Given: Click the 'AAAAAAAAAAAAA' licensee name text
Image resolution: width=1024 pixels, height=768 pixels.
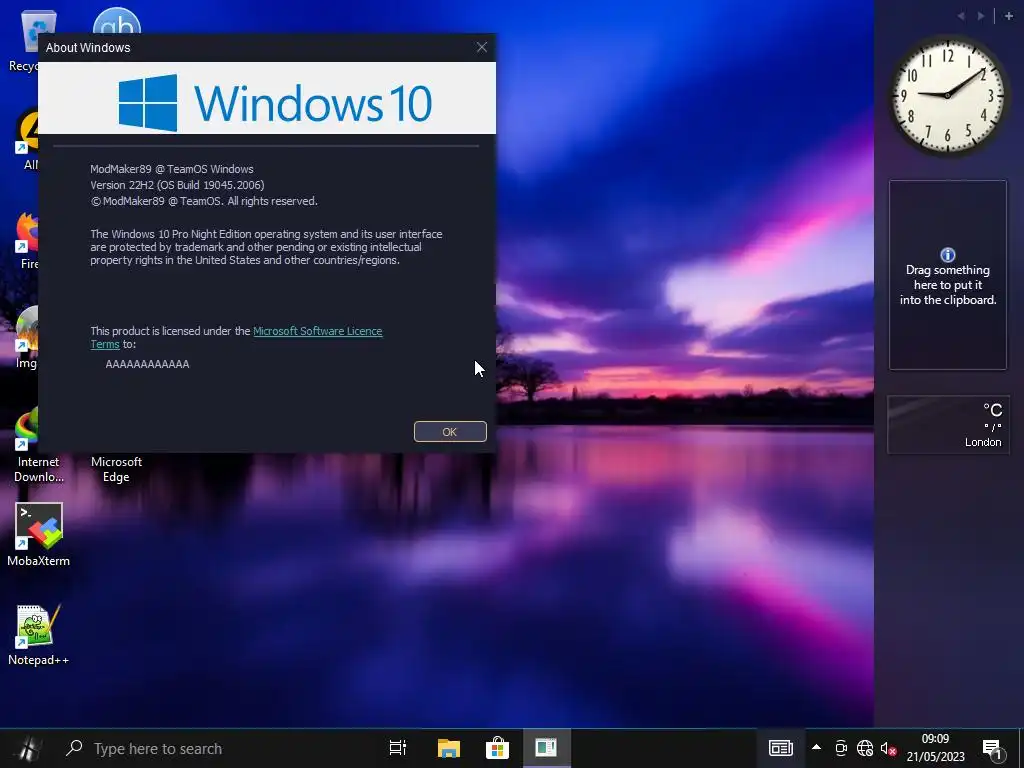Looking at the screenshot, I should pyautogui.click(x=148, y=364).
